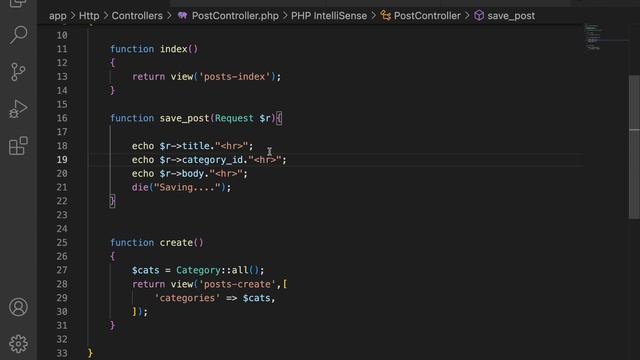Click 'posts-create' string on line 28

click(237, 284)
